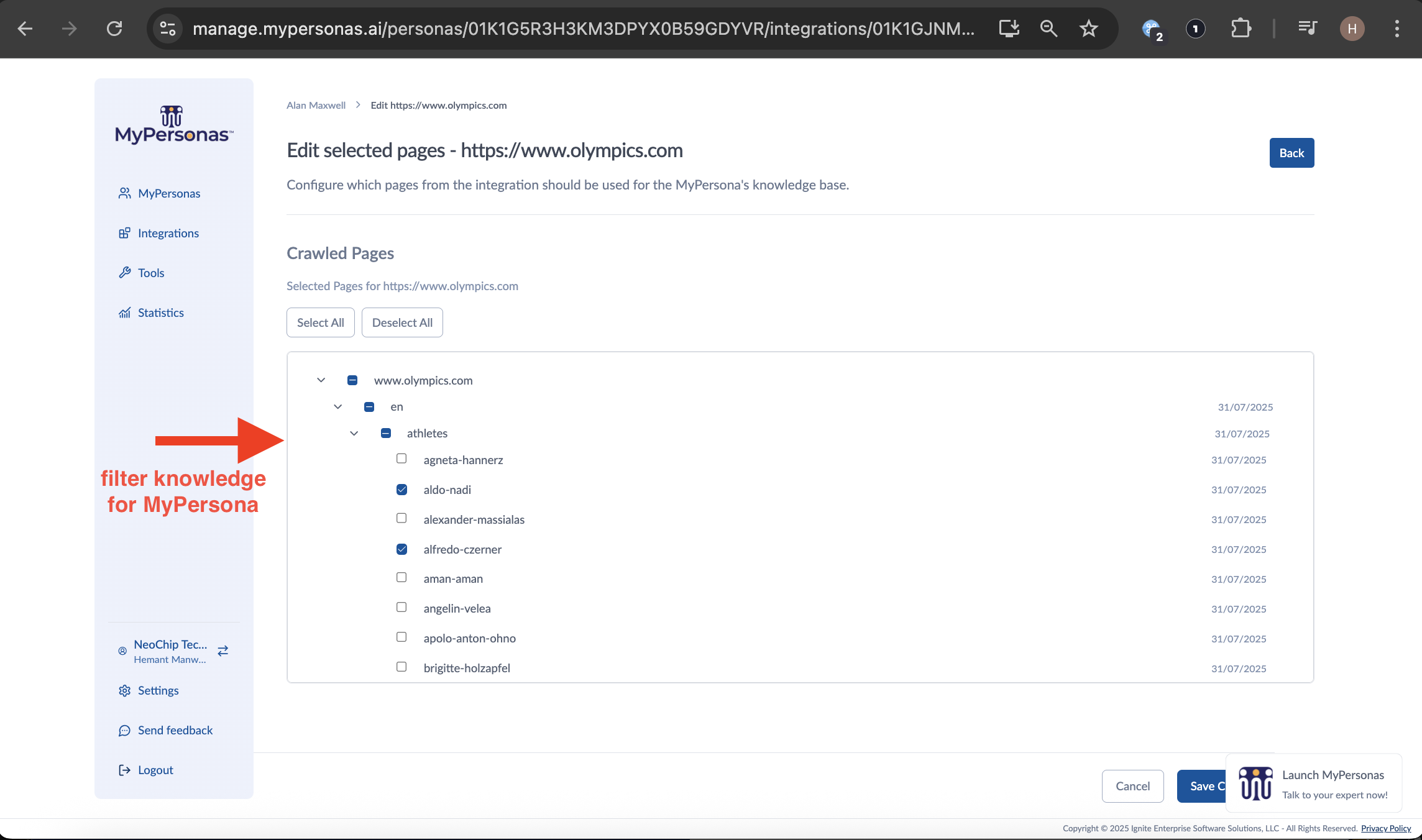Image resolution: width=1422 pixels, height=840 pixels.
Task: Click the browser address bar URL
Action: click(583, 29)
